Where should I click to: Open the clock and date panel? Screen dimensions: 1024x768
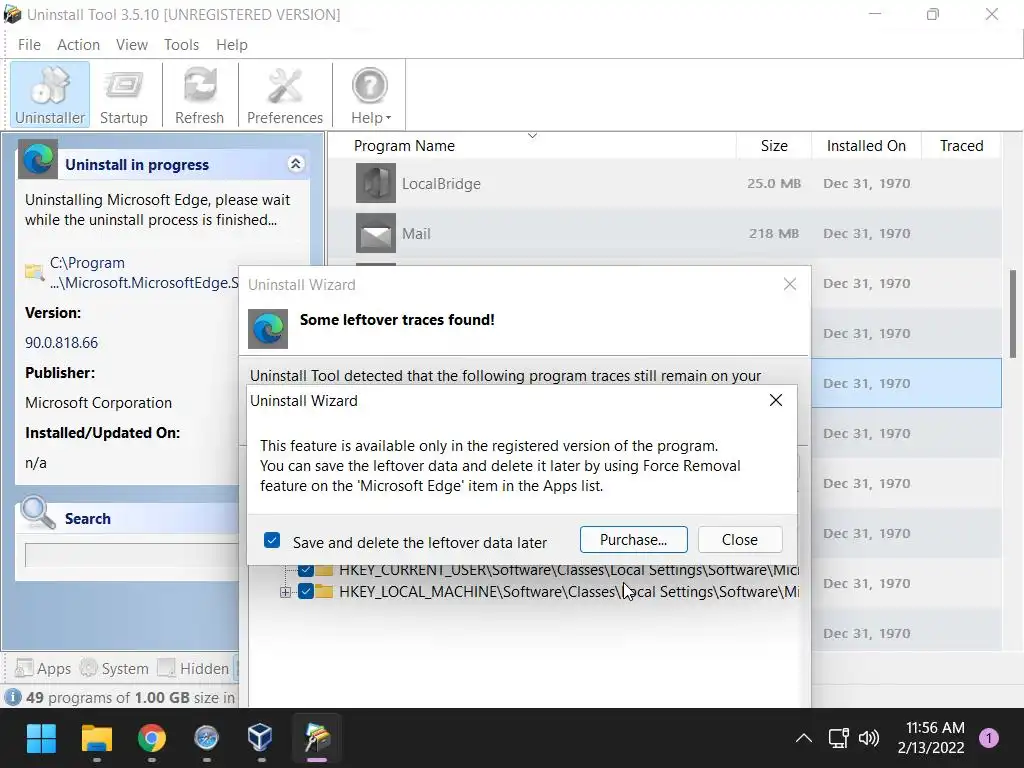tap(931, 738)
